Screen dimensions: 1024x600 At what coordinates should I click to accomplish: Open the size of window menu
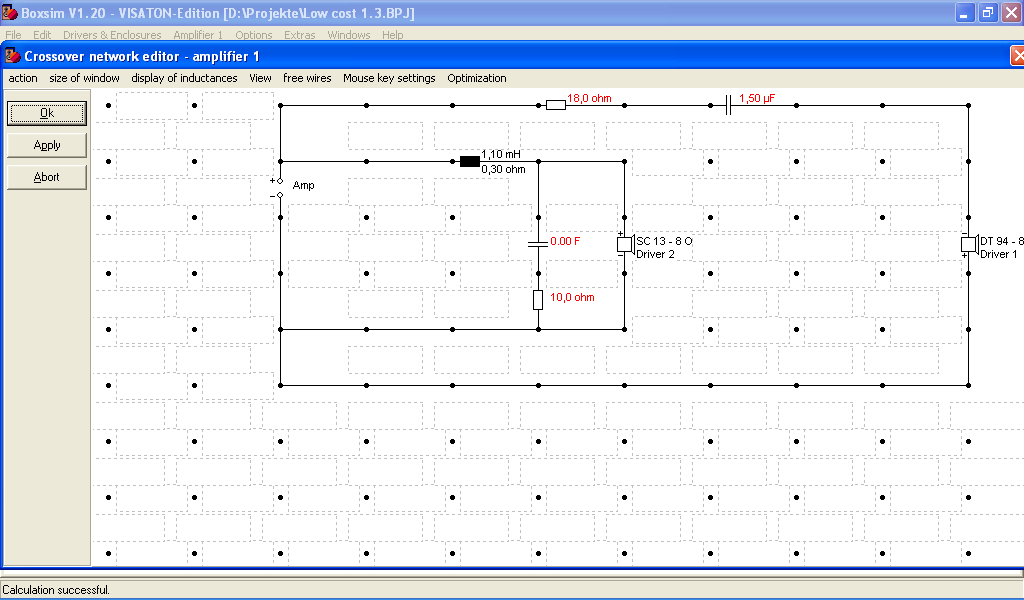[84, 78]
